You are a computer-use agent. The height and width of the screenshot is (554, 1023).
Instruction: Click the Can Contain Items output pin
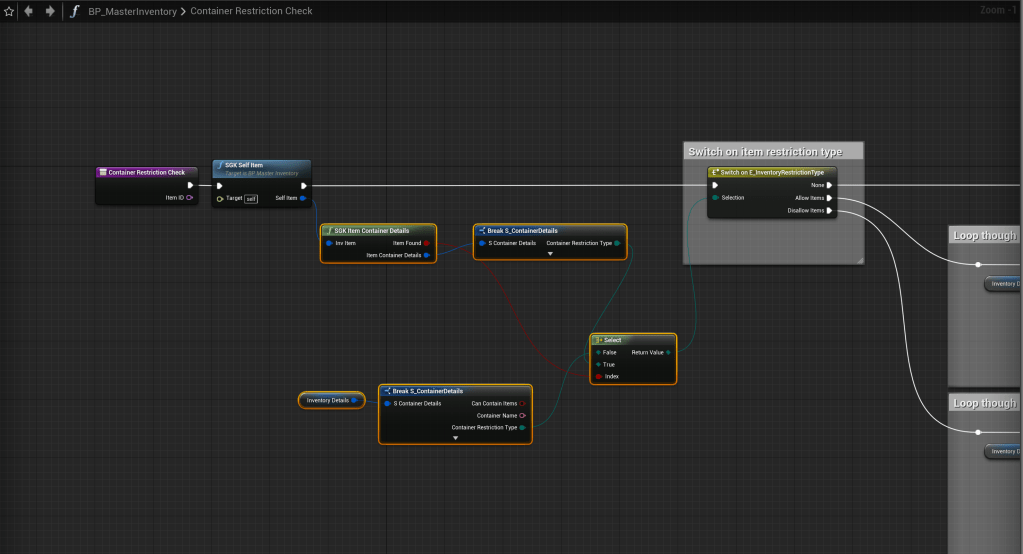pos(522,403)
